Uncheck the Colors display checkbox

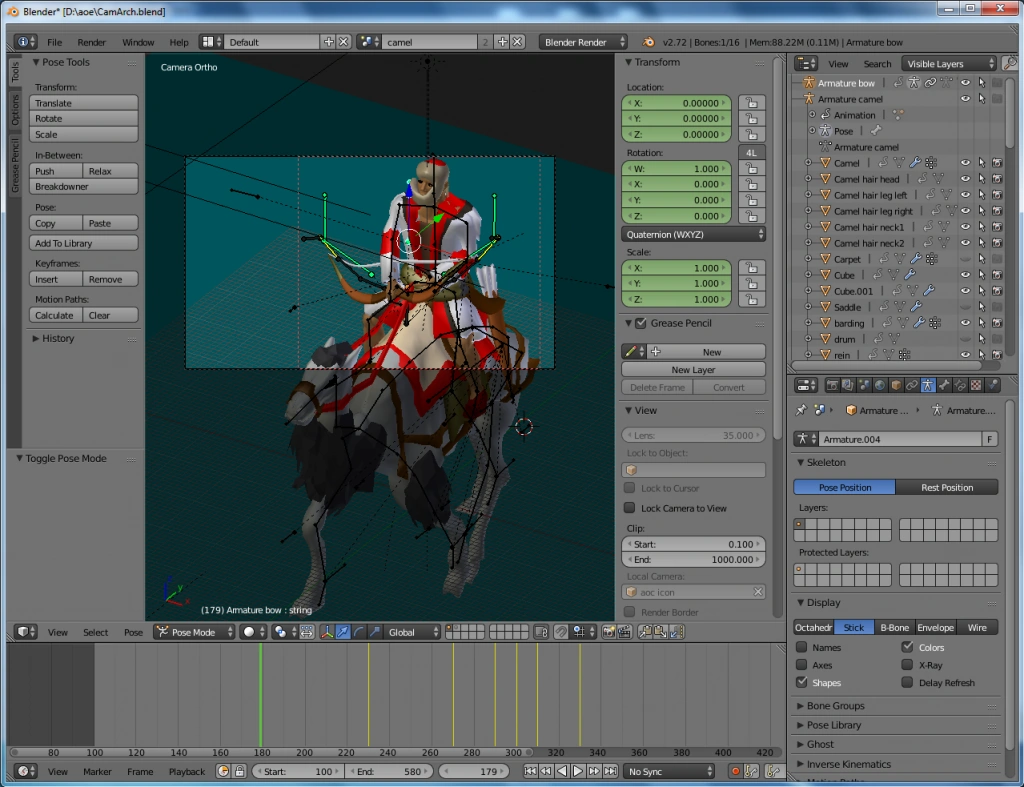click(907, 647)
